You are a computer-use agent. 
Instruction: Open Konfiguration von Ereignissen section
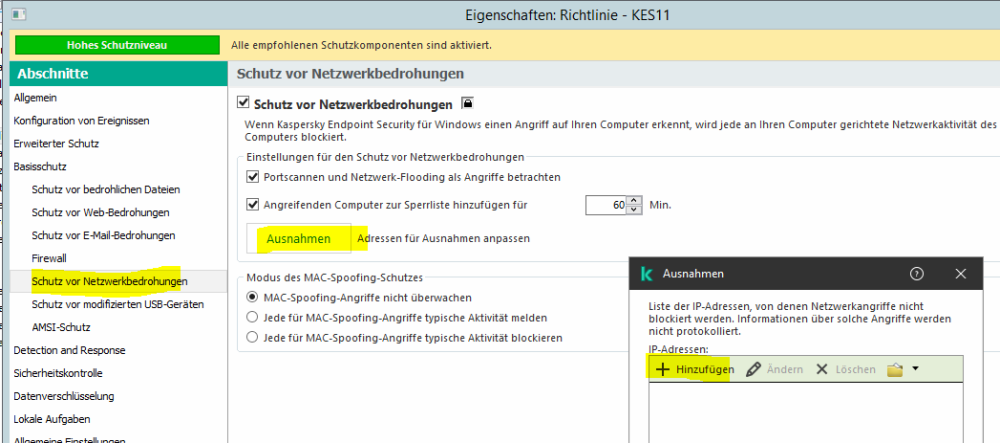coord(82,120)
